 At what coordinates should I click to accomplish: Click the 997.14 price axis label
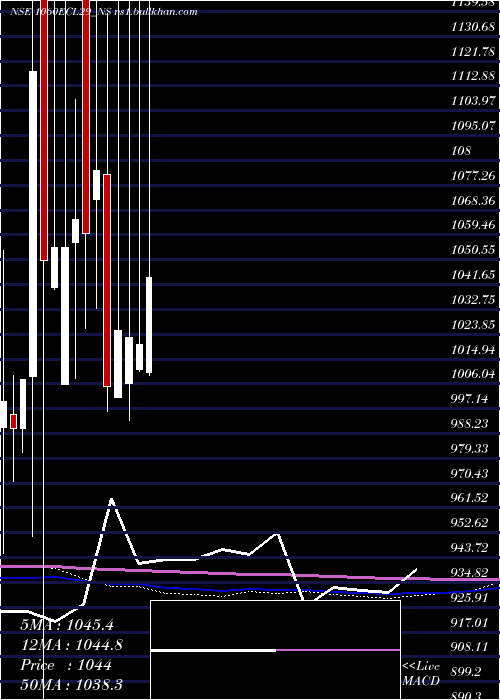(470, 399)
